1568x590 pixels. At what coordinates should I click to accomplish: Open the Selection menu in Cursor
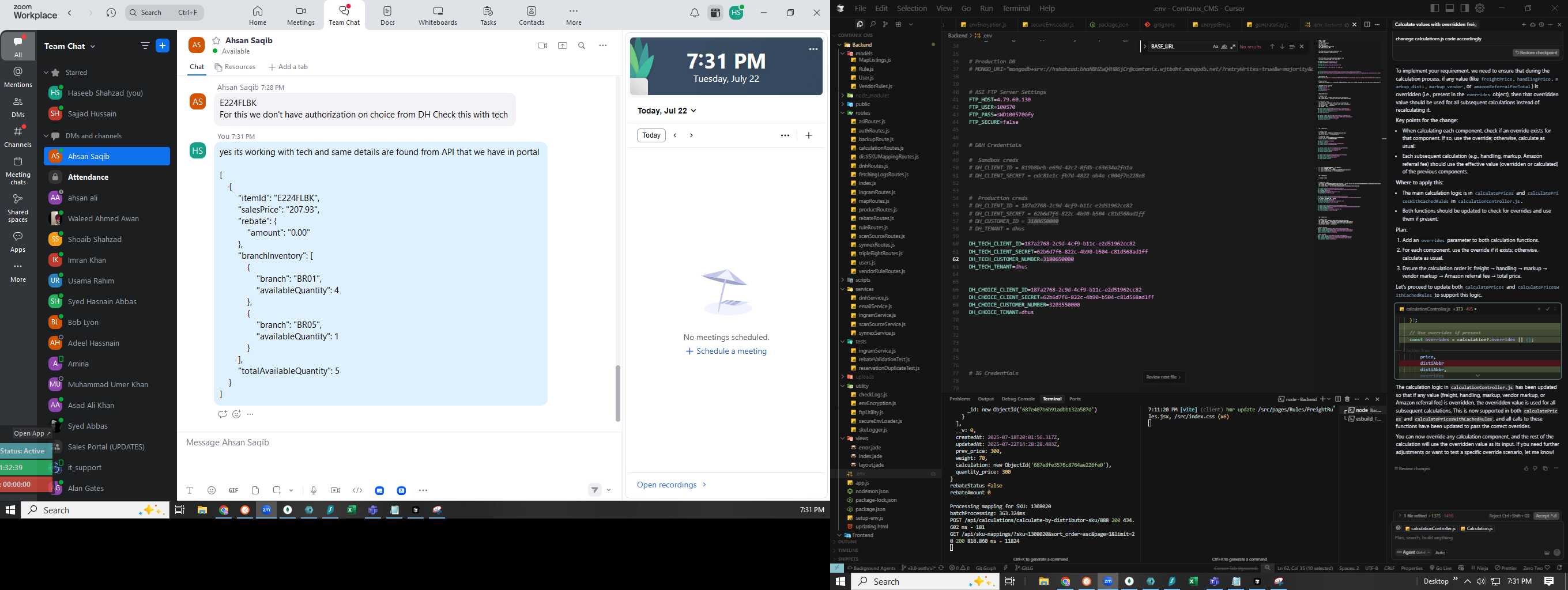coord(912,9)
